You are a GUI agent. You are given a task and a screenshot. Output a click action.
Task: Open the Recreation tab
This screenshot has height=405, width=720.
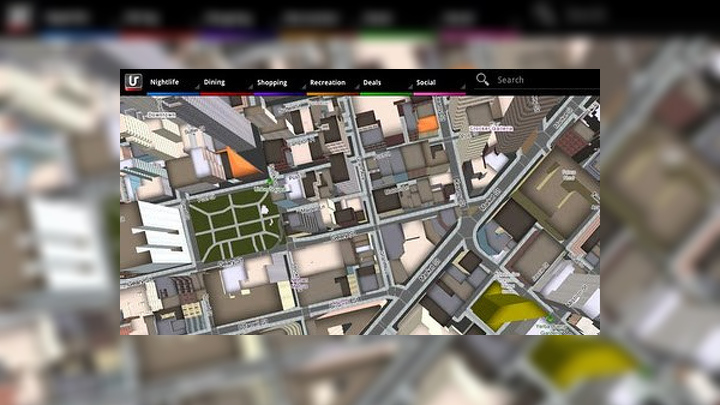328,82
